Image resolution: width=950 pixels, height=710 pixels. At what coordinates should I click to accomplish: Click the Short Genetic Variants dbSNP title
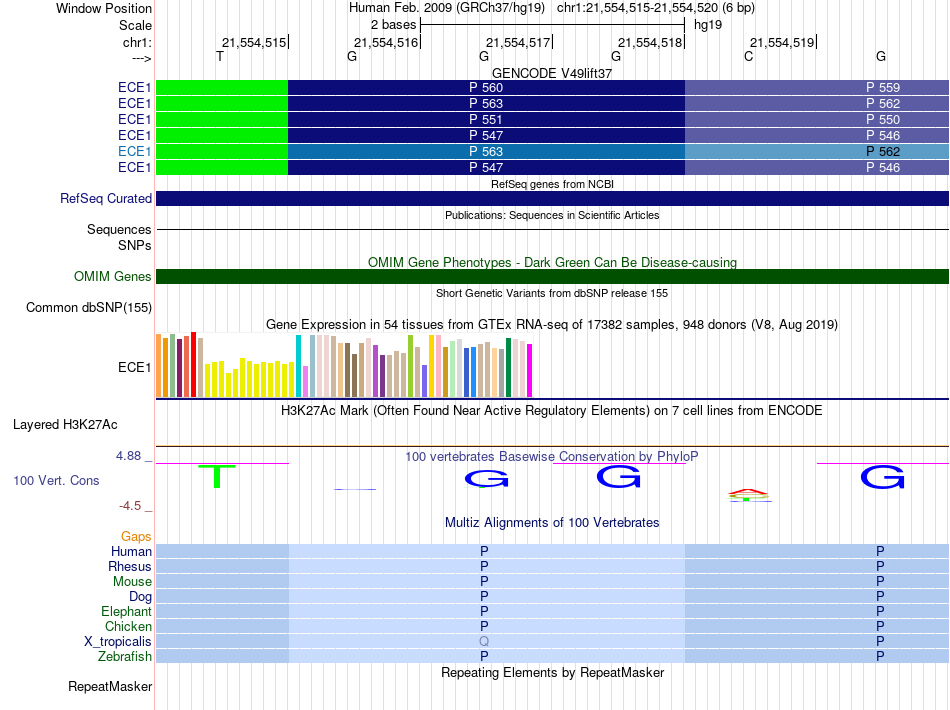coord(552,293)
